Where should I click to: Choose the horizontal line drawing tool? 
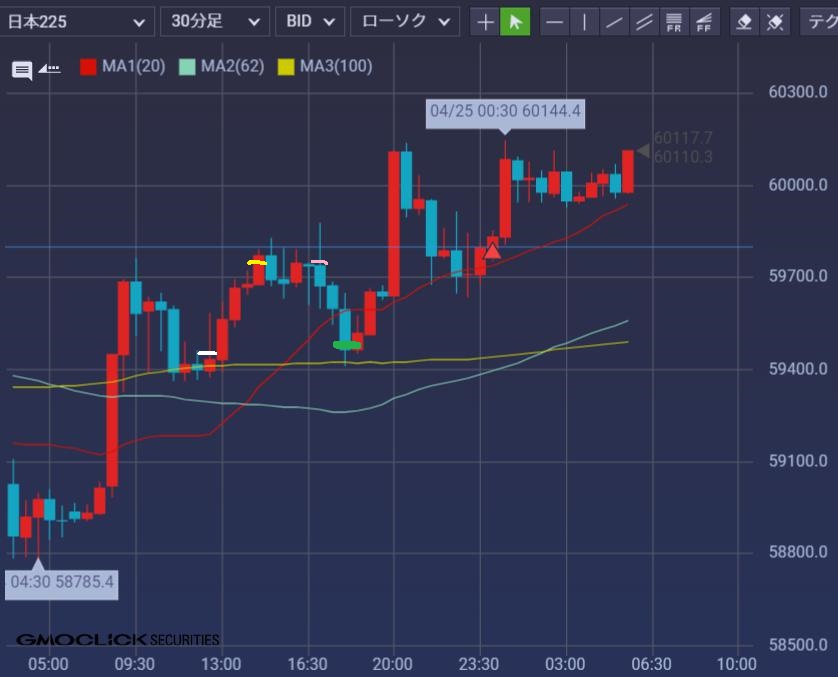coord(555,22)
